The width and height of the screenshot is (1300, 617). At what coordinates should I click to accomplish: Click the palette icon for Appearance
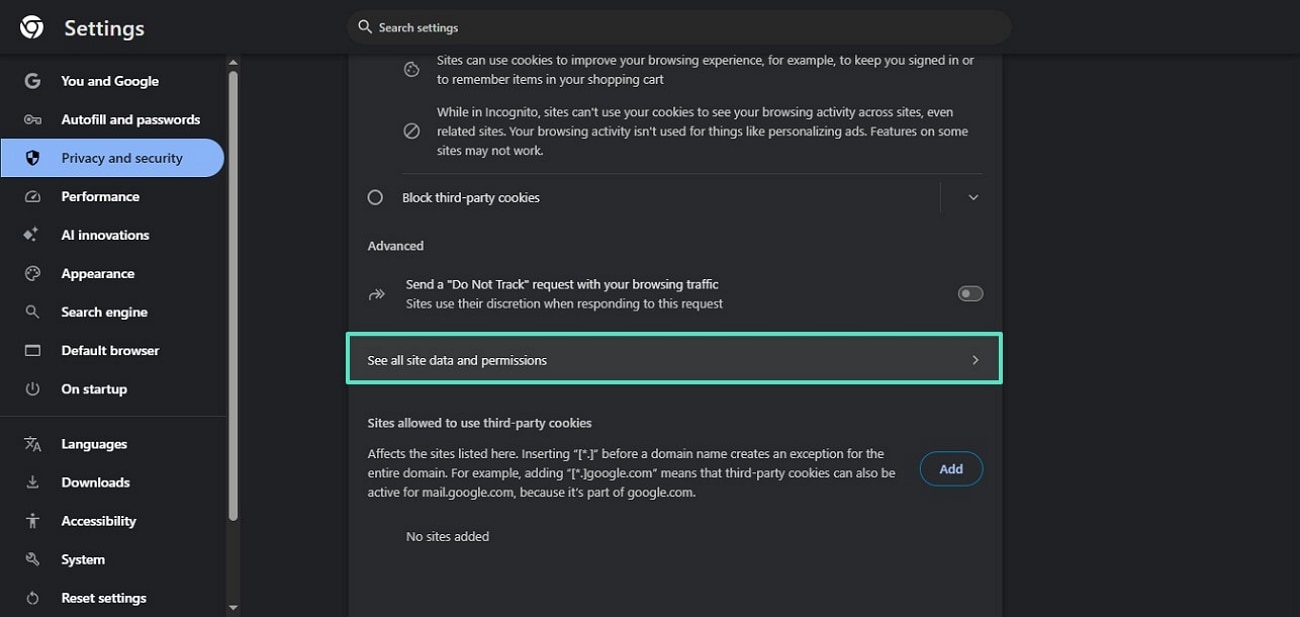[32, 274]
